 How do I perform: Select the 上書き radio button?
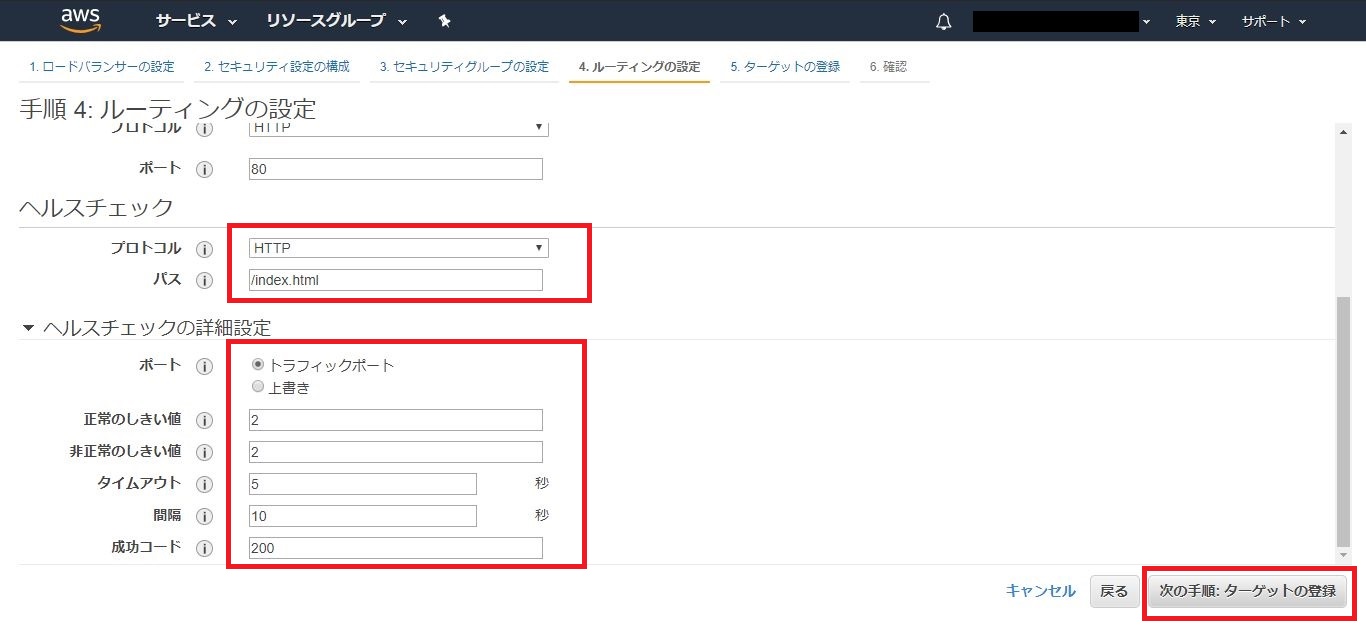tap(258, 387)
